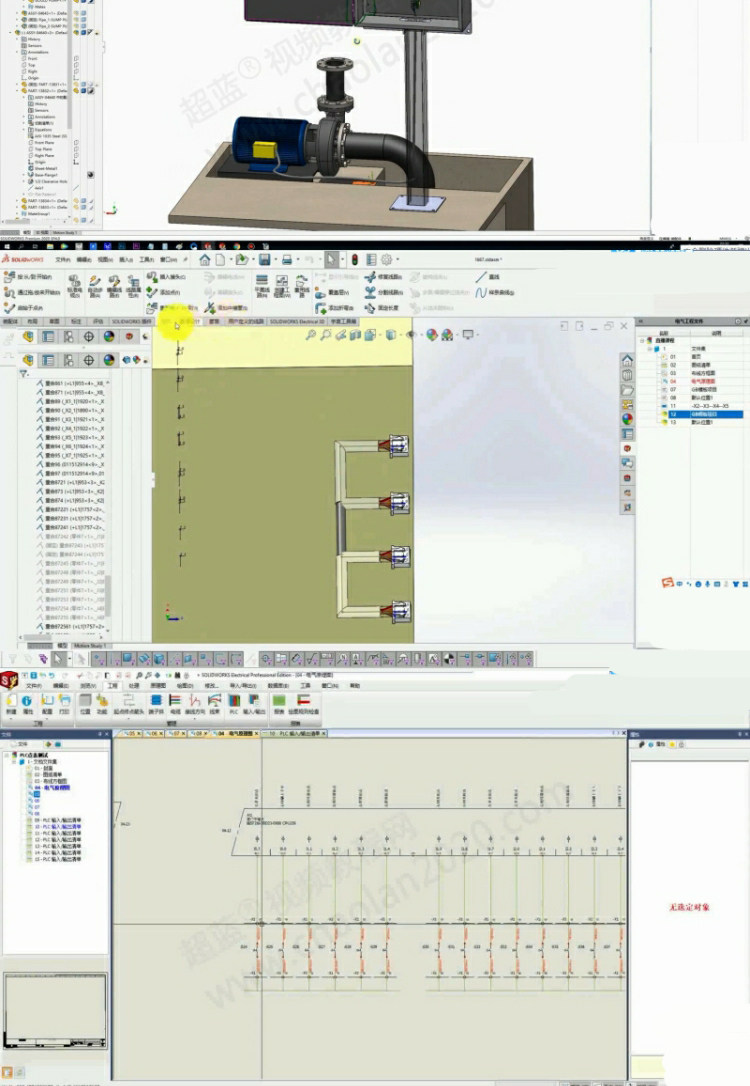Select the Spline tool 样条曲线
Viewport: 750px width, 1086px height.
click(495, 293)
